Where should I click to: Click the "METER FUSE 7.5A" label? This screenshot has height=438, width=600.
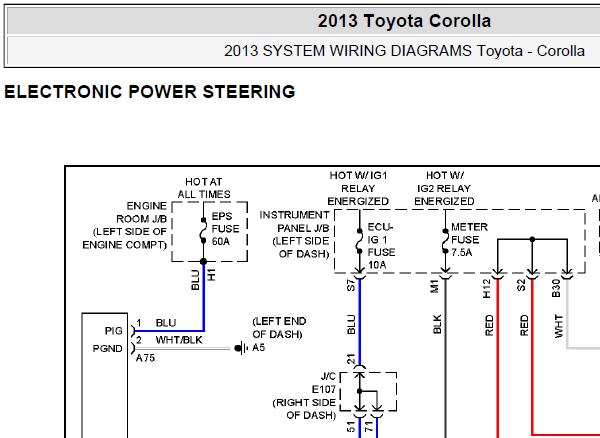(x=470, y=240)
